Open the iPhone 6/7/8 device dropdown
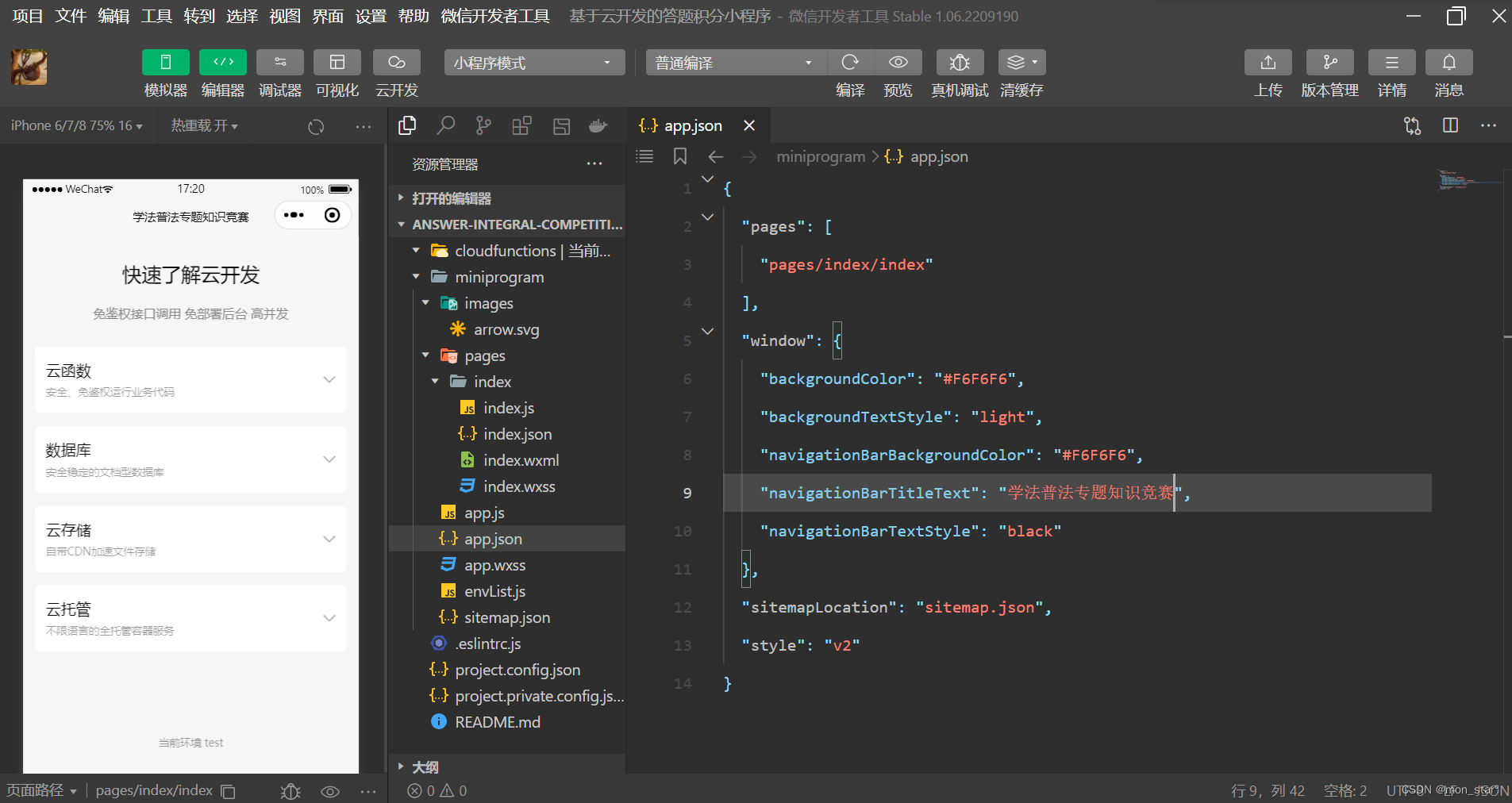The image size is (1512, 803). (x=77, y=125)
